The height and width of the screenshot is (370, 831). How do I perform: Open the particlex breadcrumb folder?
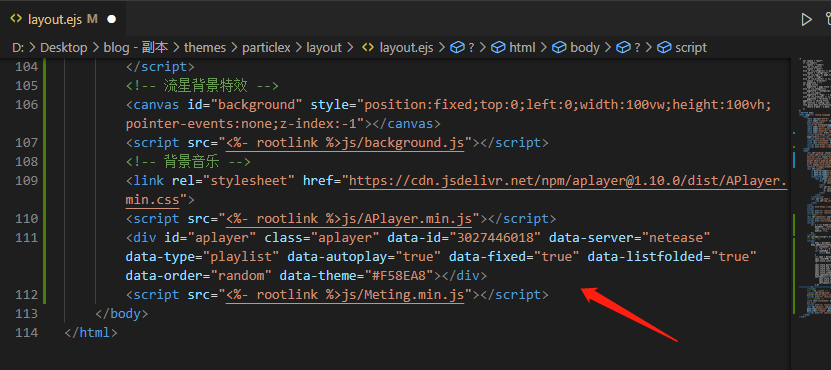266,48
